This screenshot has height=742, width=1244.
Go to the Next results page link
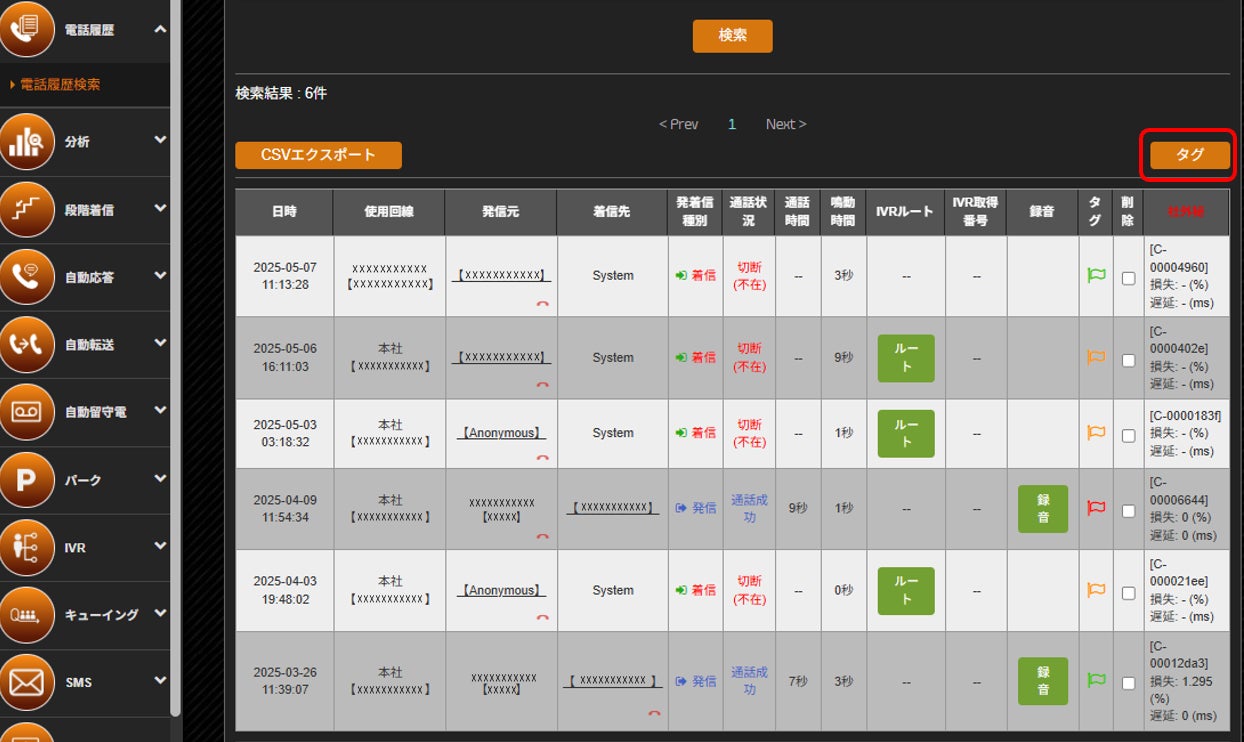point(786,124)
